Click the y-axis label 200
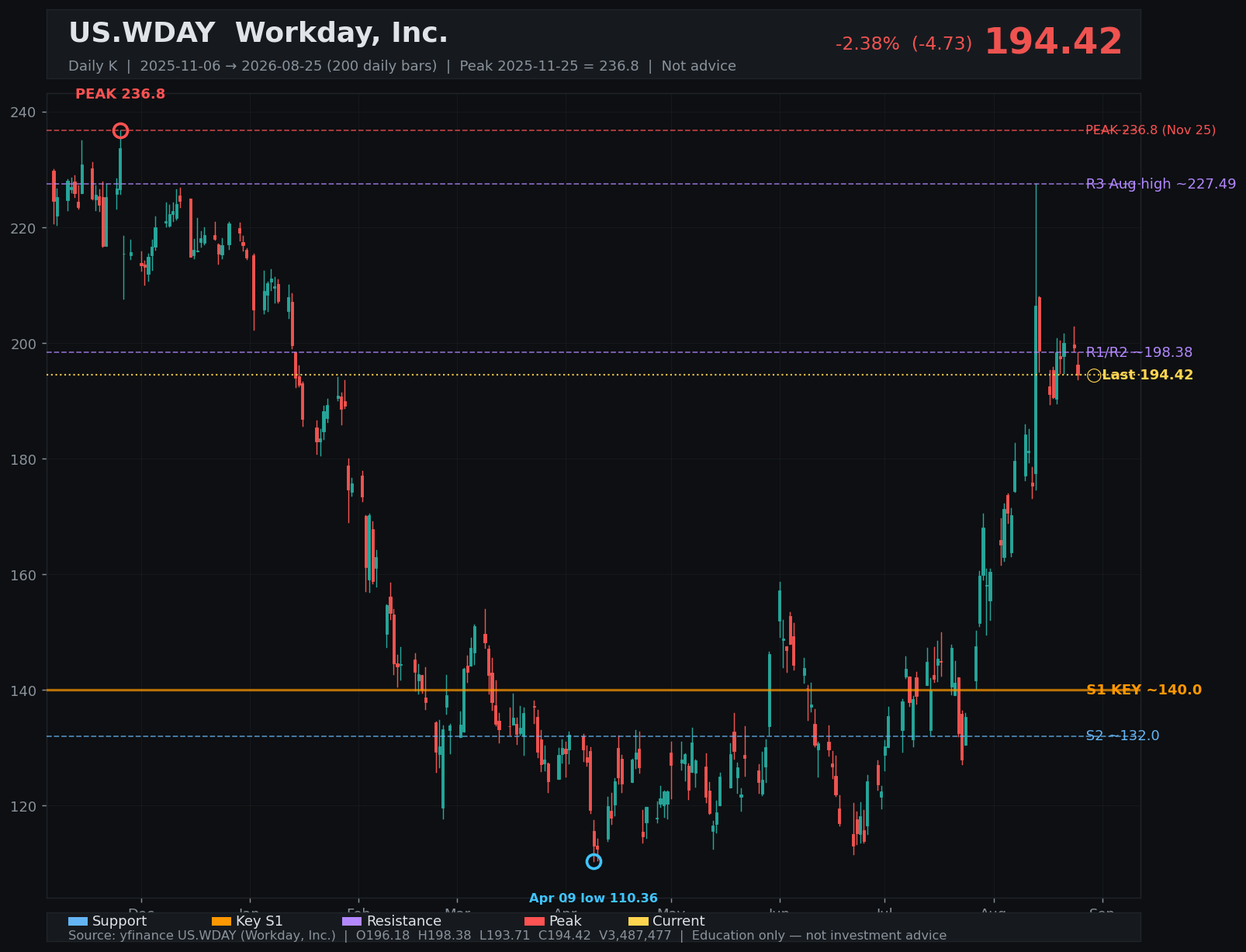The image size is (1246, 952). click(x=23, y=344)
